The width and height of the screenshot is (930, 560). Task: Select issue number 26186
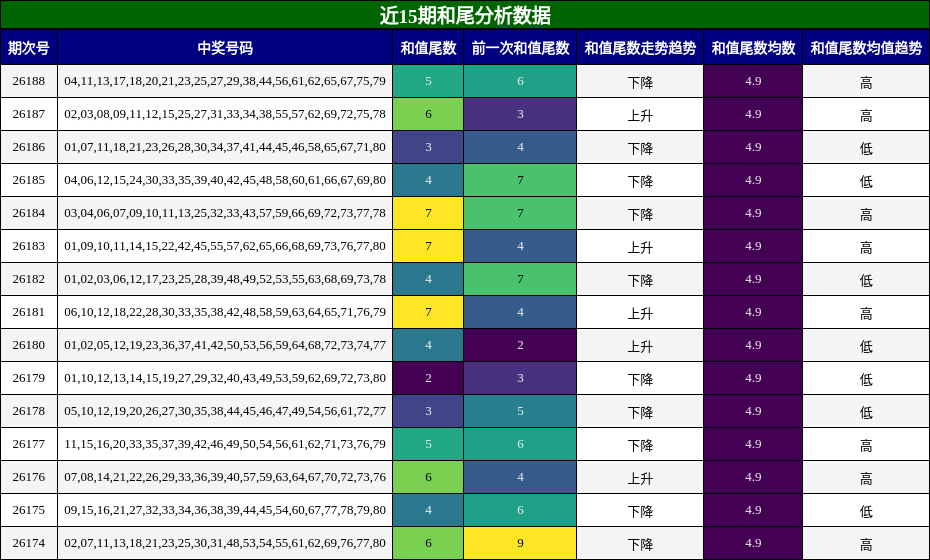point(28,147)
